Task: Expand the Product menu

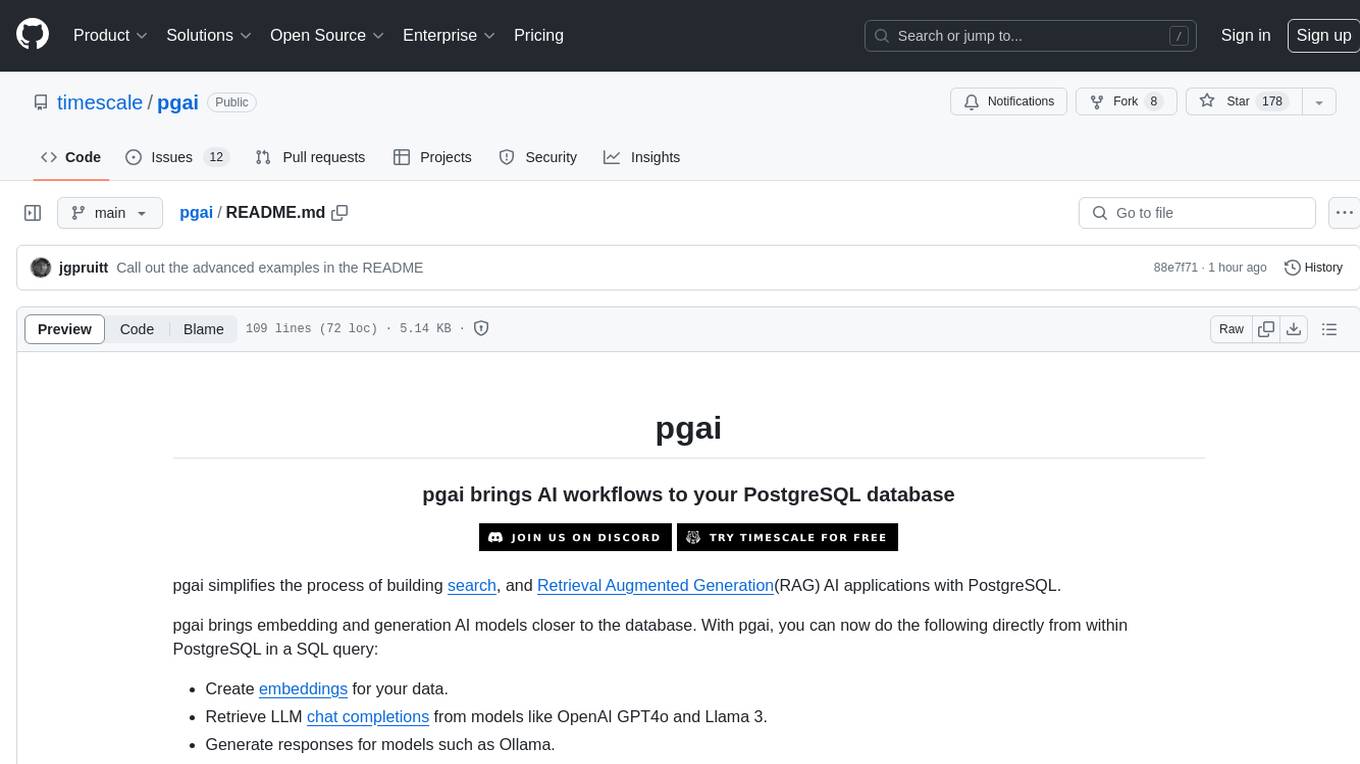Action: tap(110, 35)
